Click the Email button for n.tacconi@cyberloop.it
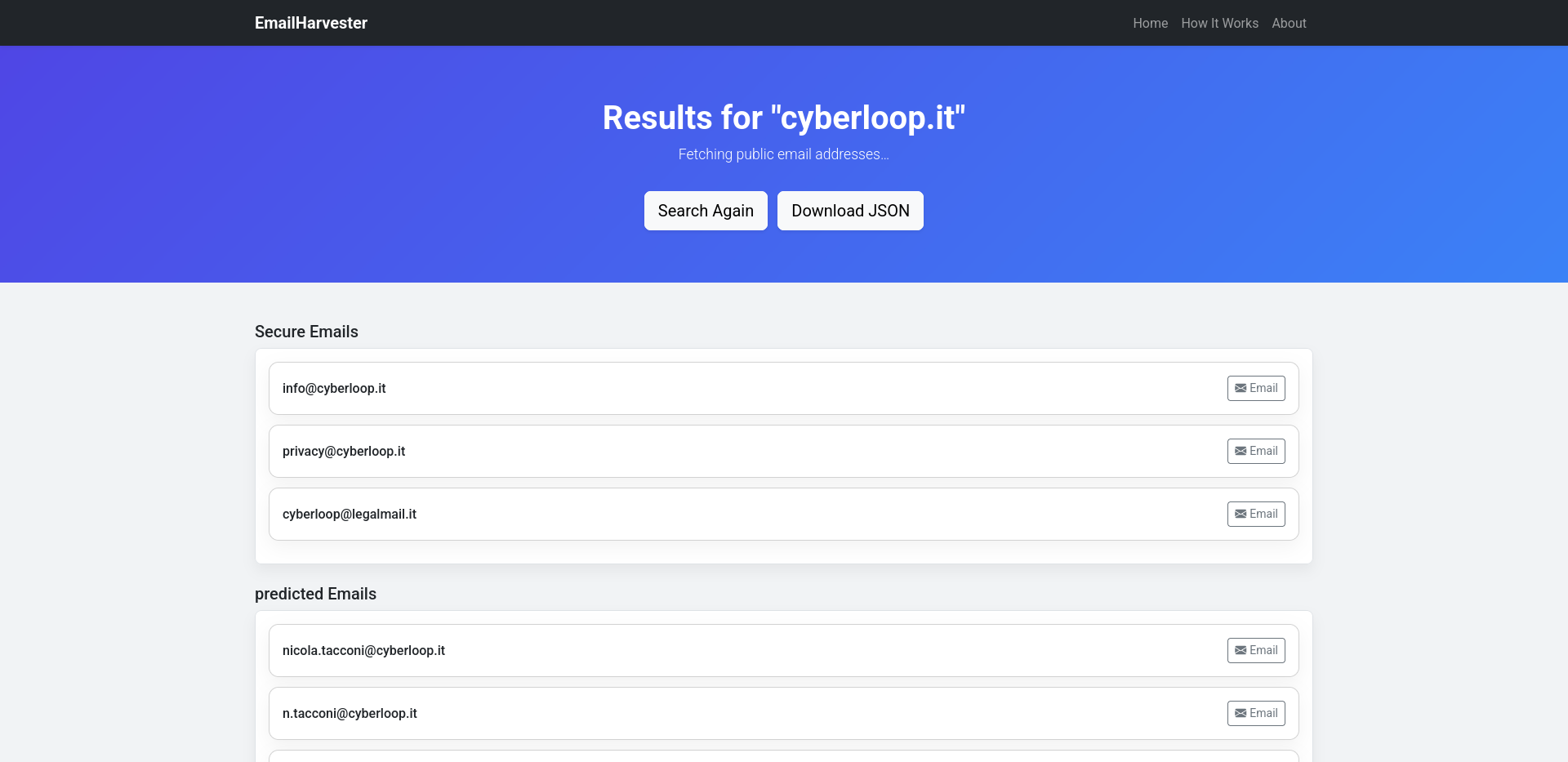Screen dimensions: 1568x762 [1256, 713]
